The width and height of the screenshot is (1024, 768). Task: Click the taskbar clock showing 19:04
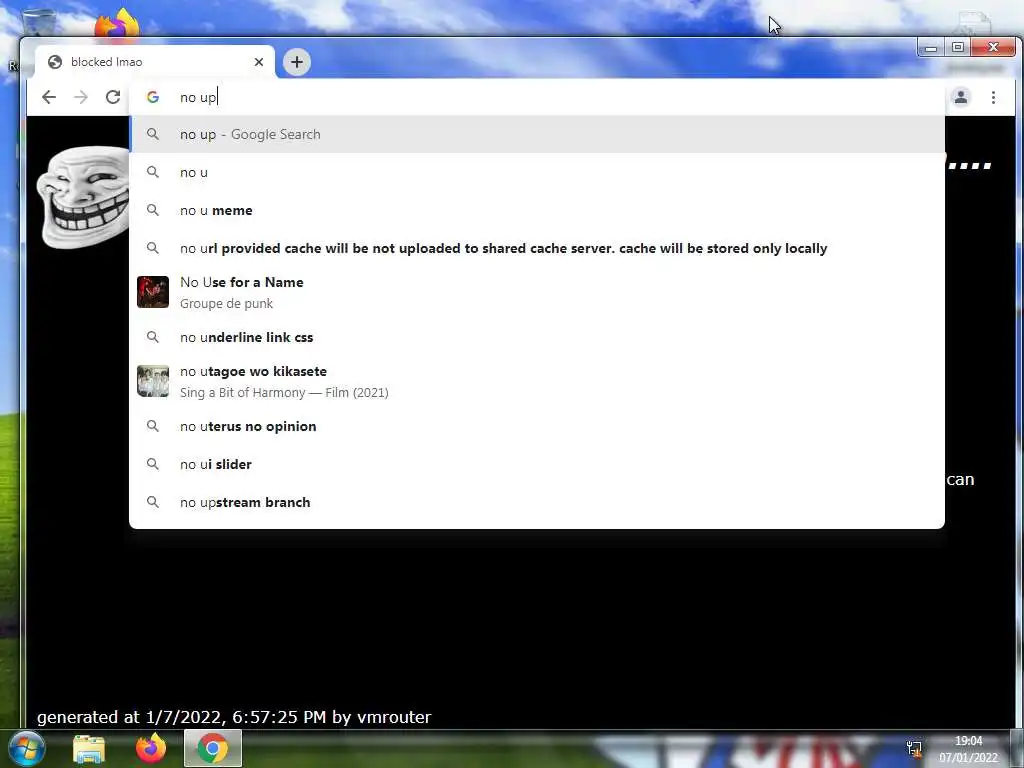[968, 749]
